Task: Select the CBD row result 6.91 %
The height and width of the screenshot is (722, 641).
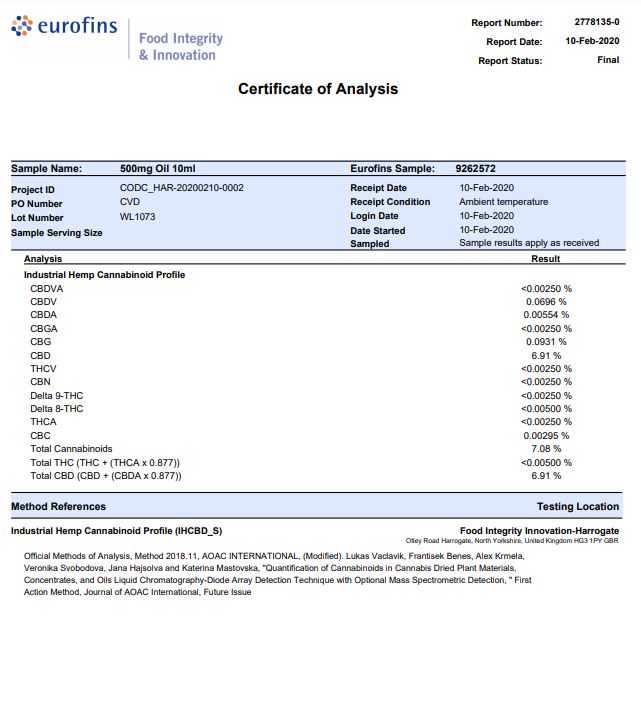Action: (546, 355)
